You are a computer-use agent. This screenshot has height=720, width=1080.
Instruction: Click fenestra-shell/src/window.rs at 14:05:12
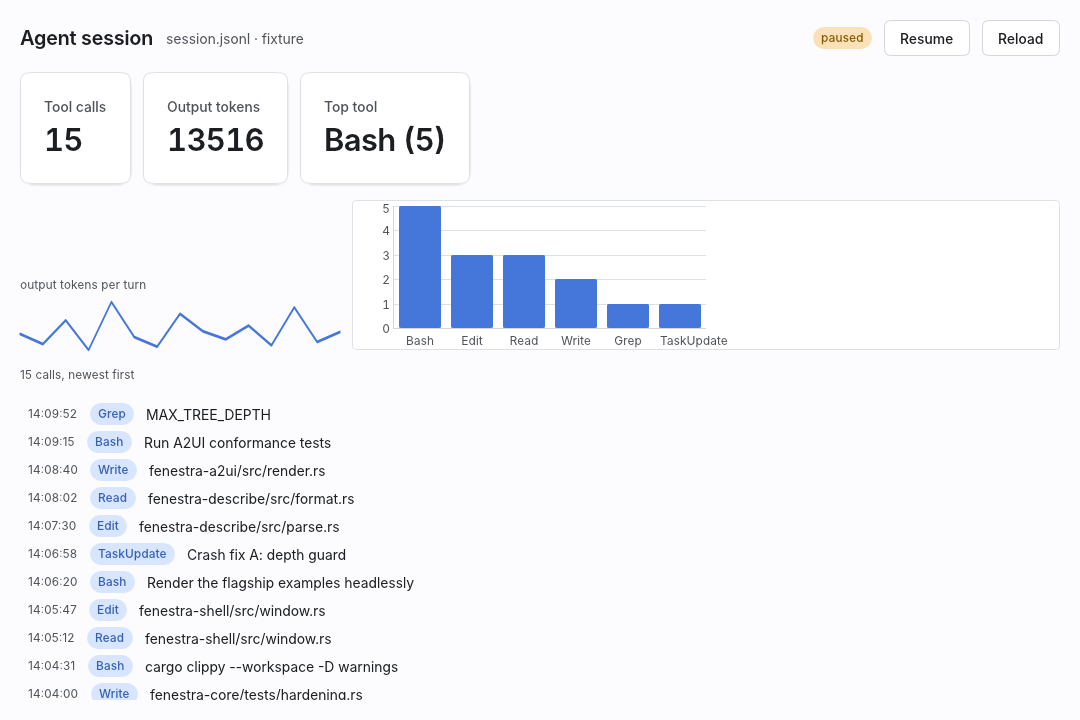pyautogui.click(x=238, y=639)
